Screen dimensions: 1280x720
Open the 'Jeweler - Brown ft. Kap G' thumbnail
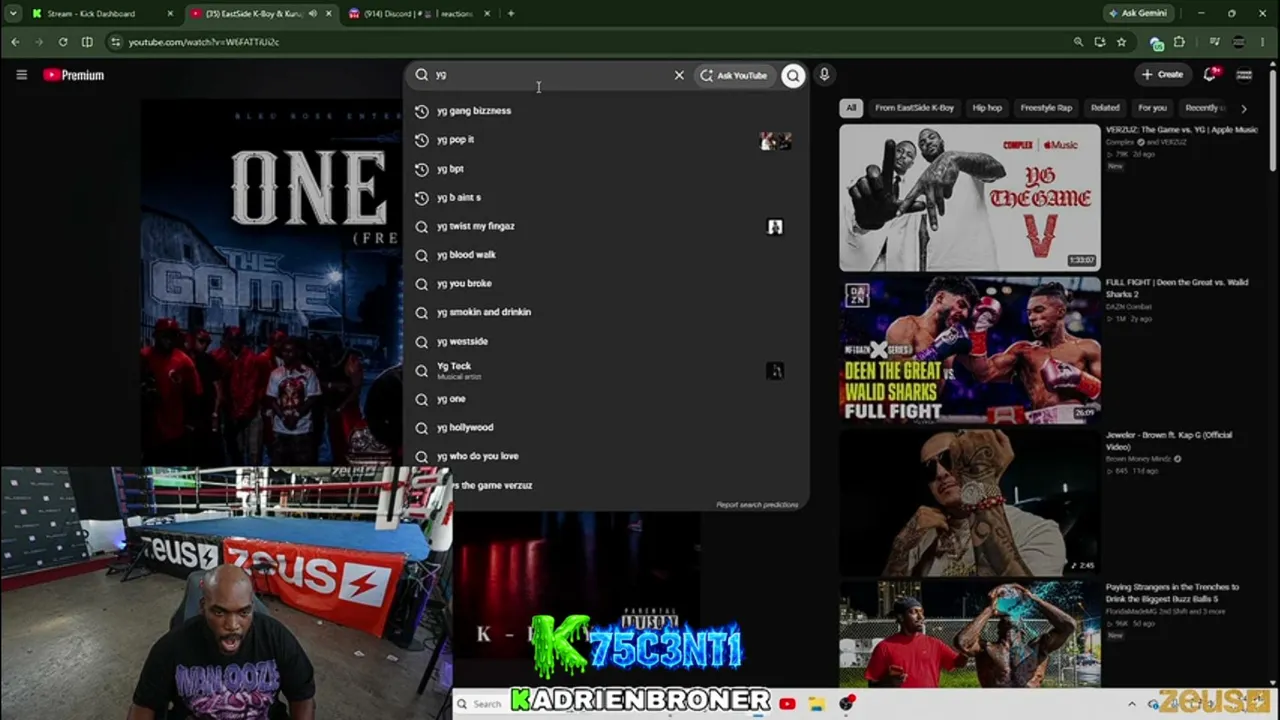tap(969, 503)
